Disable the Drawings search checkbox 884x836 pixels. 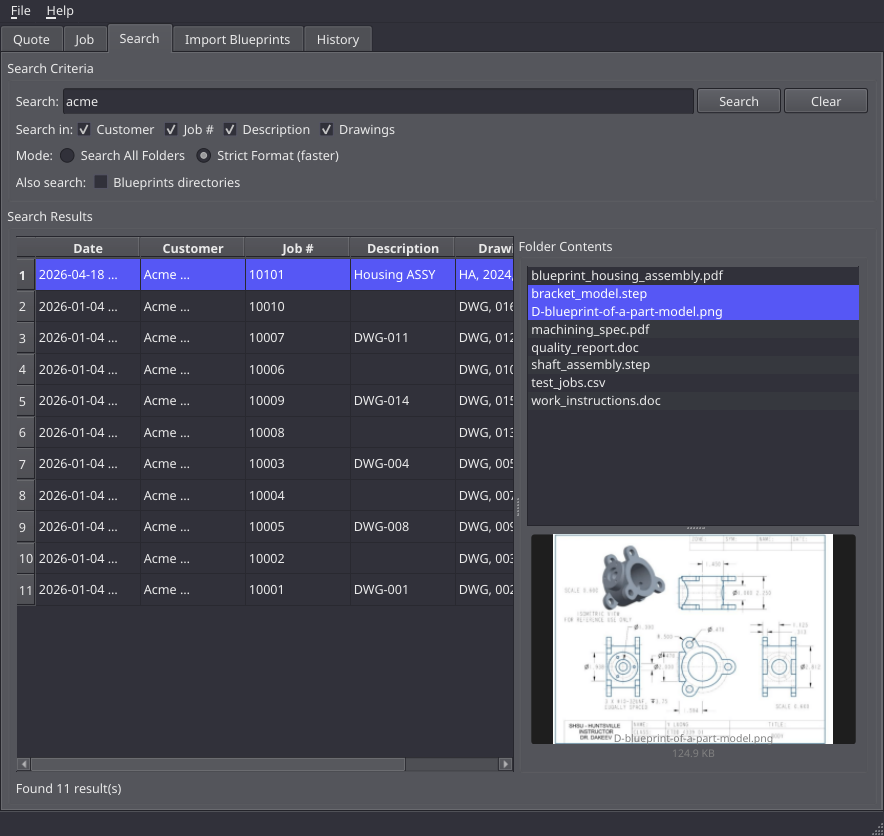coord(326,130)
